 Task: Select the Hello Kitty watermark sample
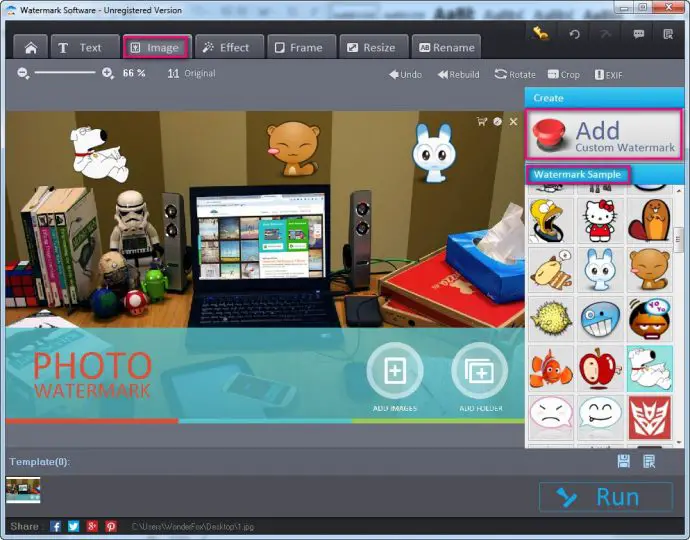(600, 220)
